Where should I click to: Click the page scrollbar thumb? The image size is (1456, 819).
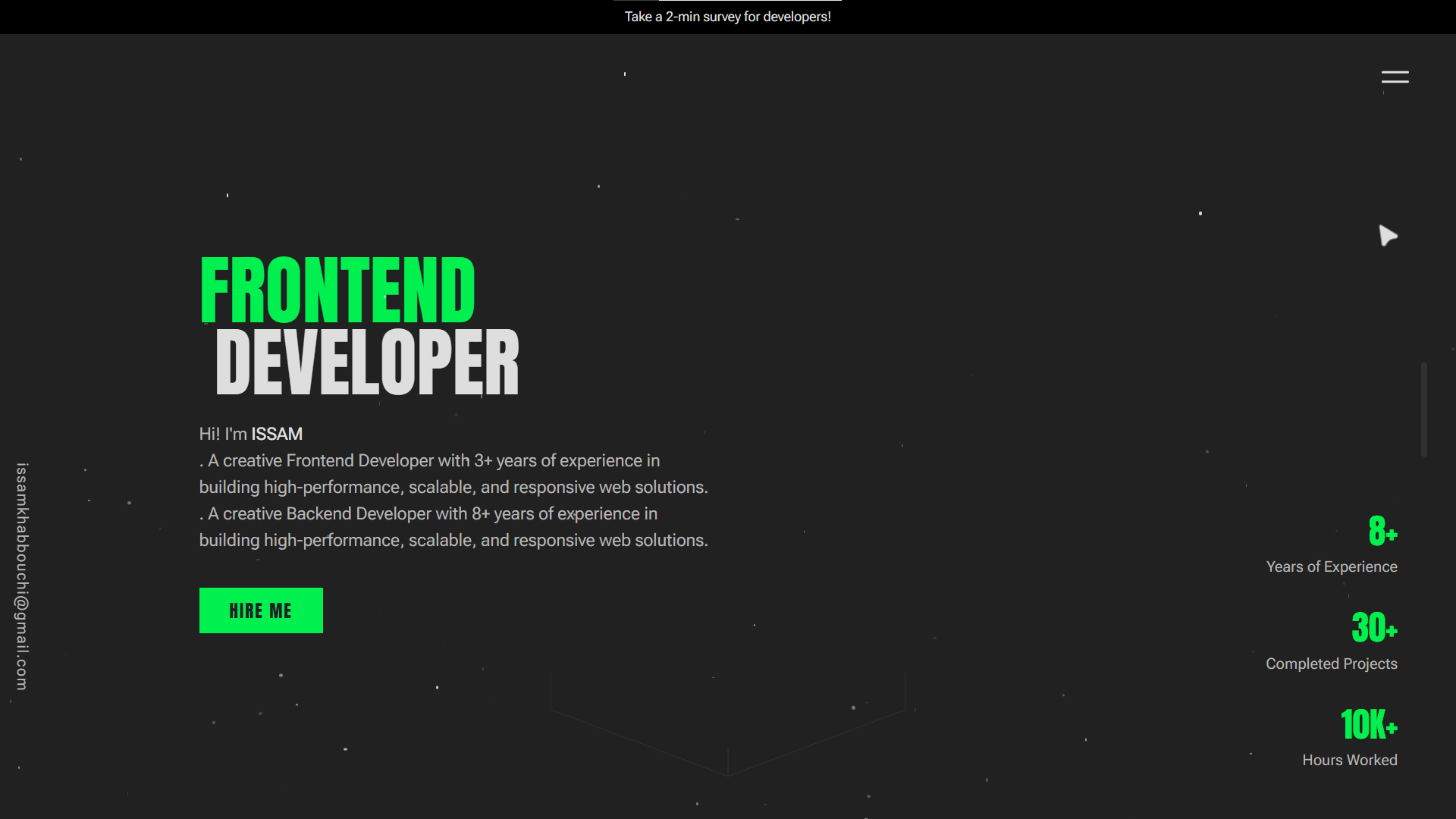1423,409
